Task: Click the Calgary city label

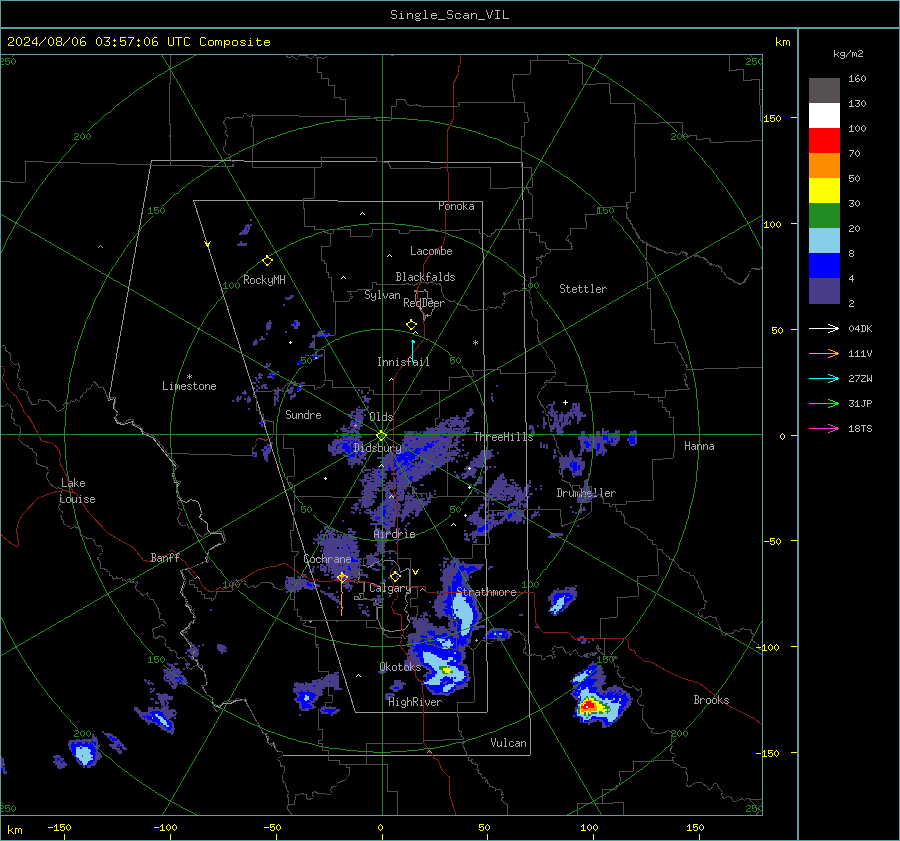Action: (390, 588)
